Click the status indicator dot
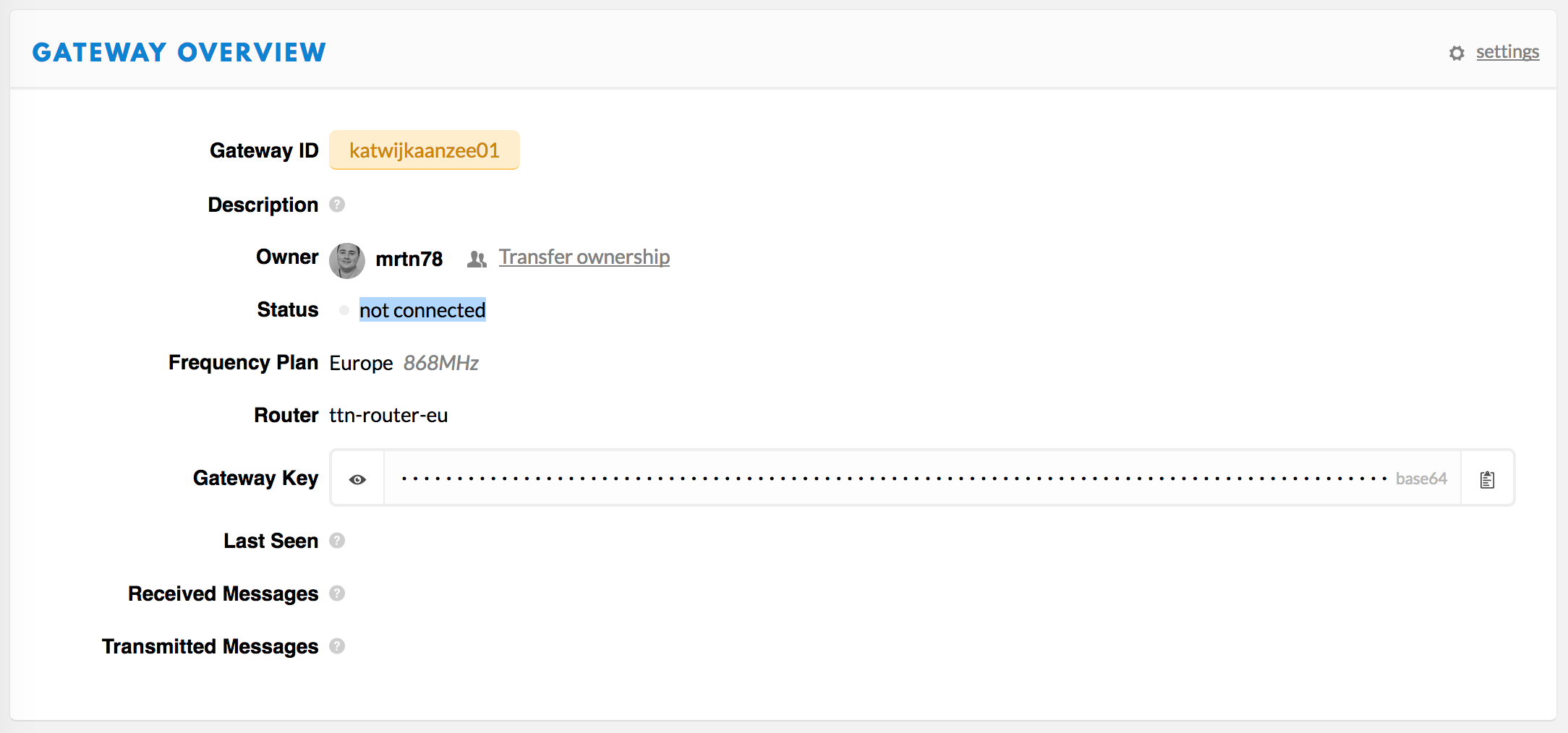 (344, 310)
